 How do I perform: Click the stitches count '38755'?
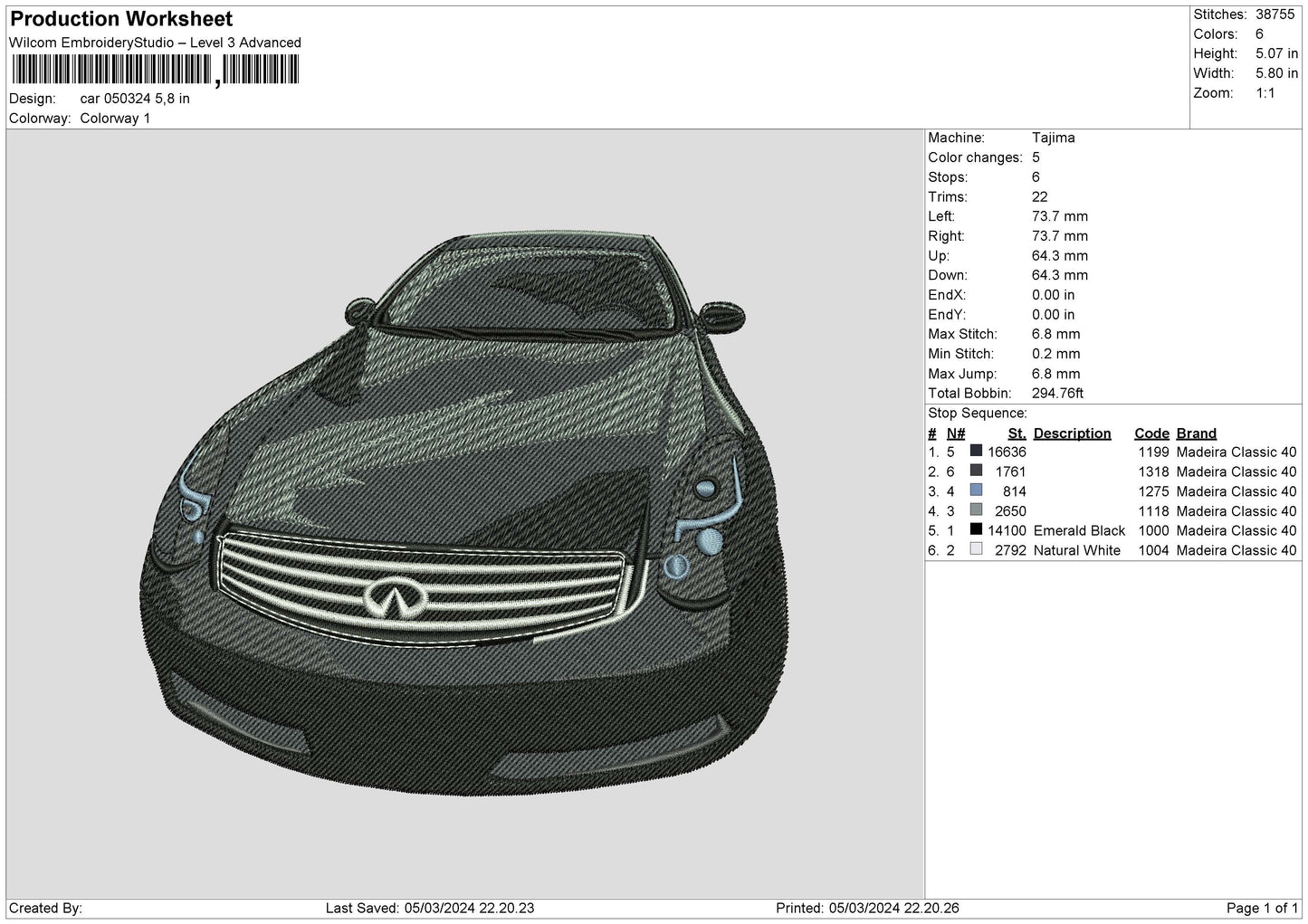click(x=1275, y=14)
